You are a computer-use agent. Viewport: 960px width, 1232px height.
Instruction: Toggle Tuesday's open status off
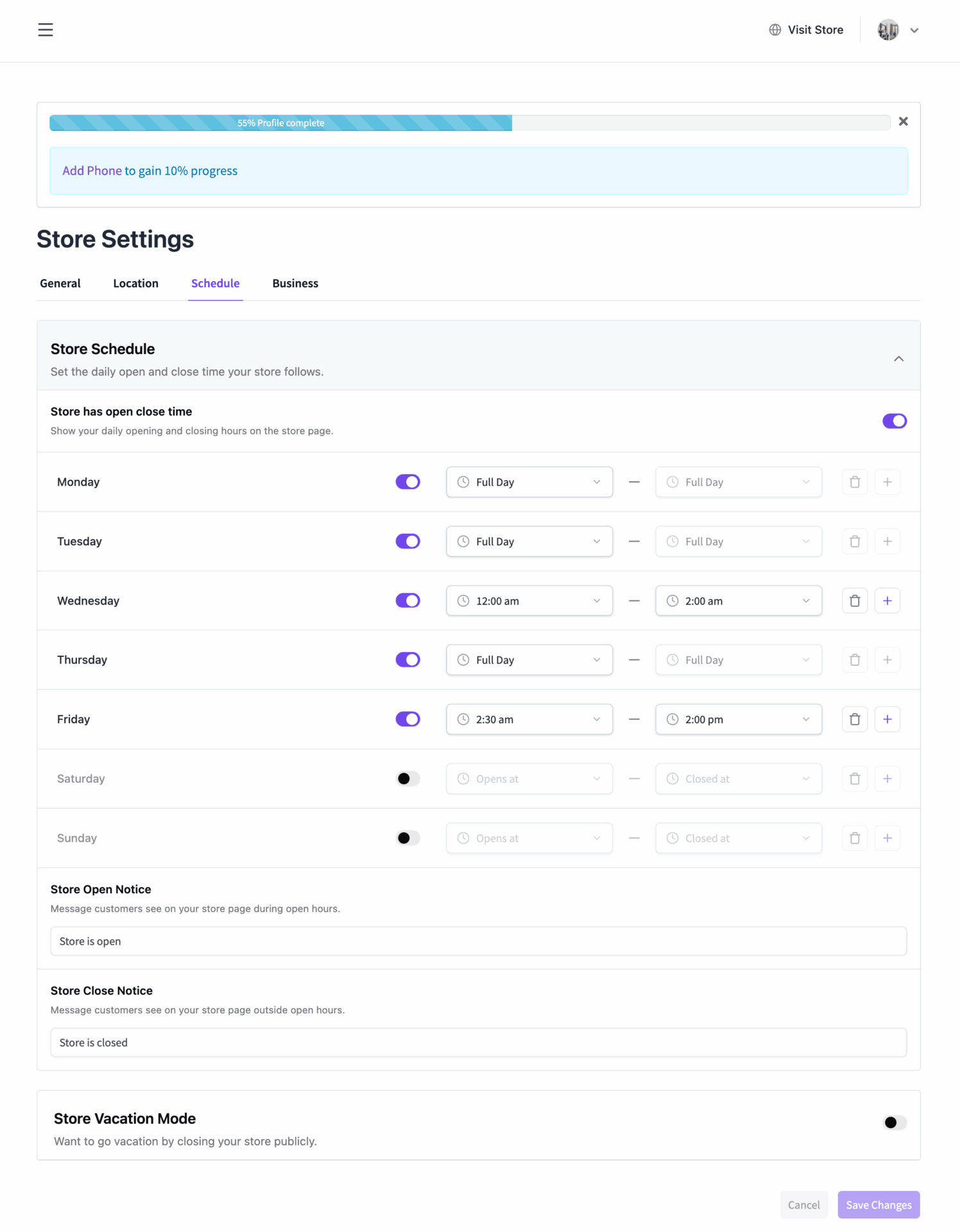[x=407, y=542]
